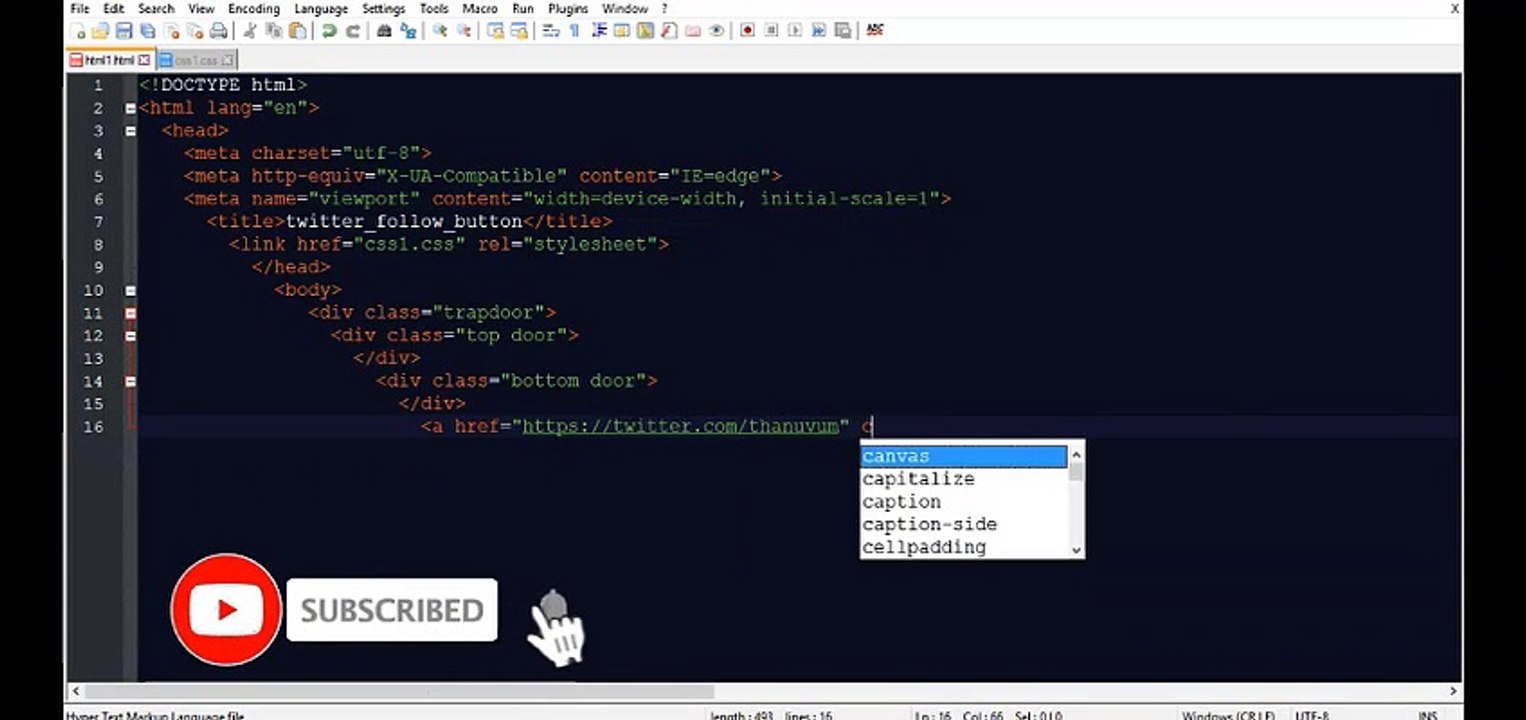
Task: Save the recorded macro icon
Action: tap(842, 31)
